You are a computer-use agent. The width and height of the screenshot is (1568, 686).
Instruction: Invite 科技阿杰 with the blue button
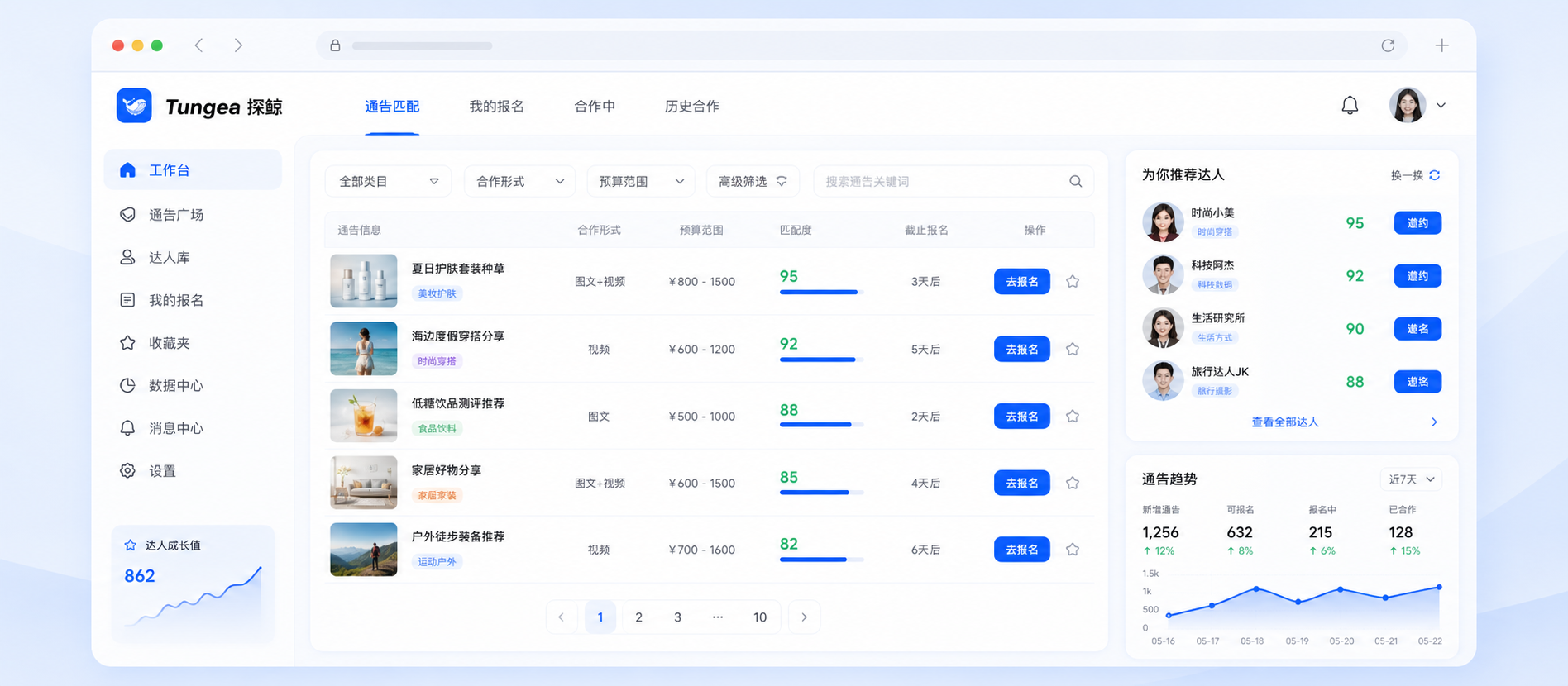[1417, 275]
